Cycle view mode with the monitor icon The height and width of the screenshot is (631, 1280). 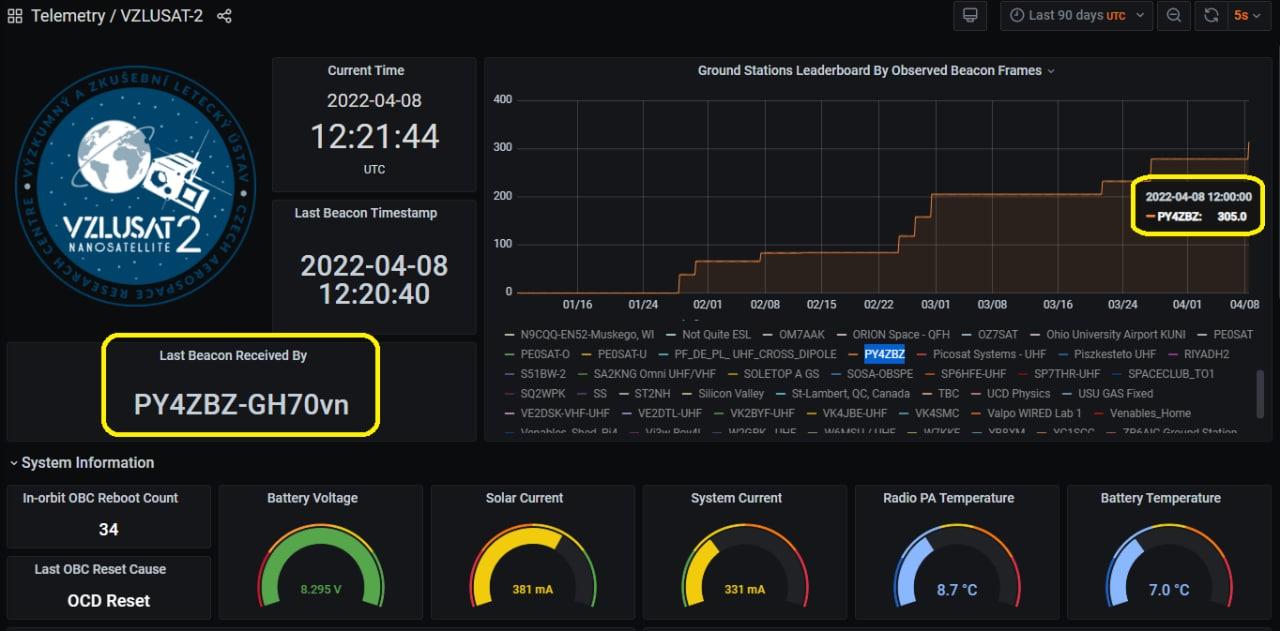[968, 15]
